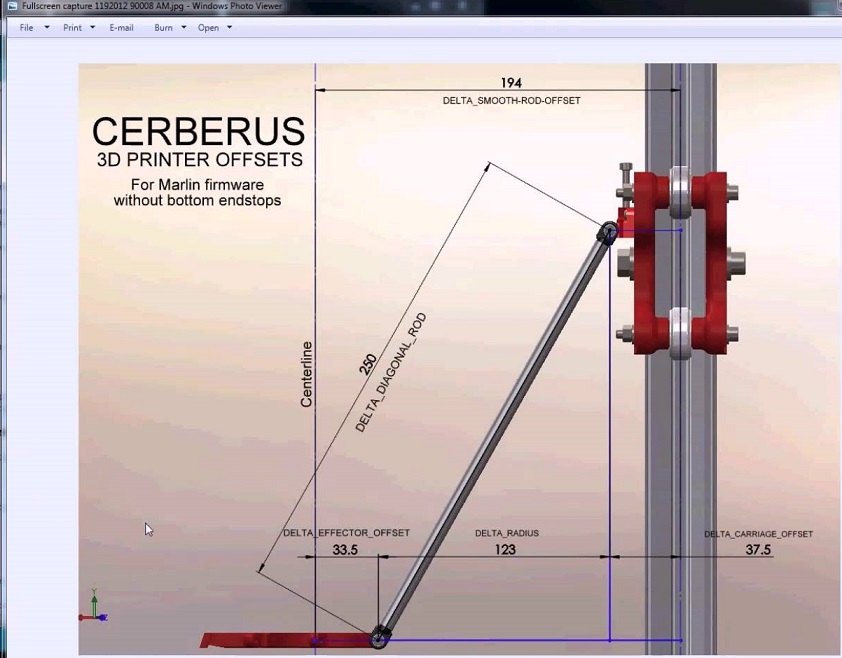Click the Centerline label
Viewport: 842px width, 658px height.
pyautogui.click(x=306, y=374)
